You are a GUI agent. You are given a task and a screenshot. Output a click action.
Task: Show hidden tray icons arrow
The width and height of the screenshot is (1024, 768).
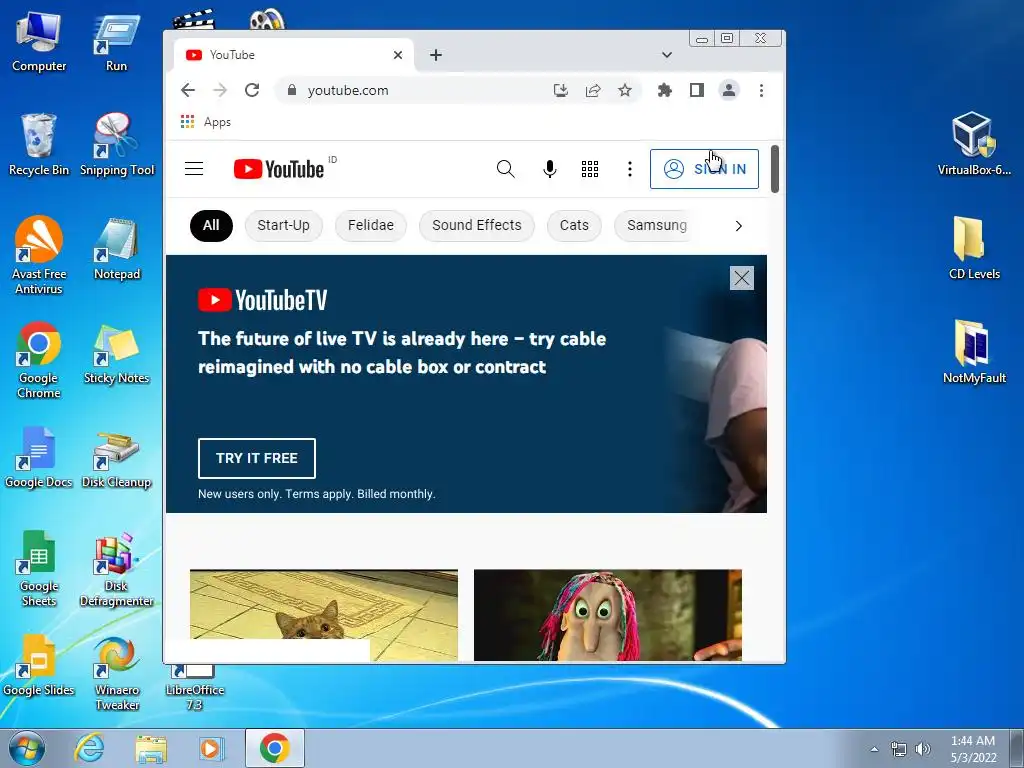pyautogui.click(x=874, y=749)
